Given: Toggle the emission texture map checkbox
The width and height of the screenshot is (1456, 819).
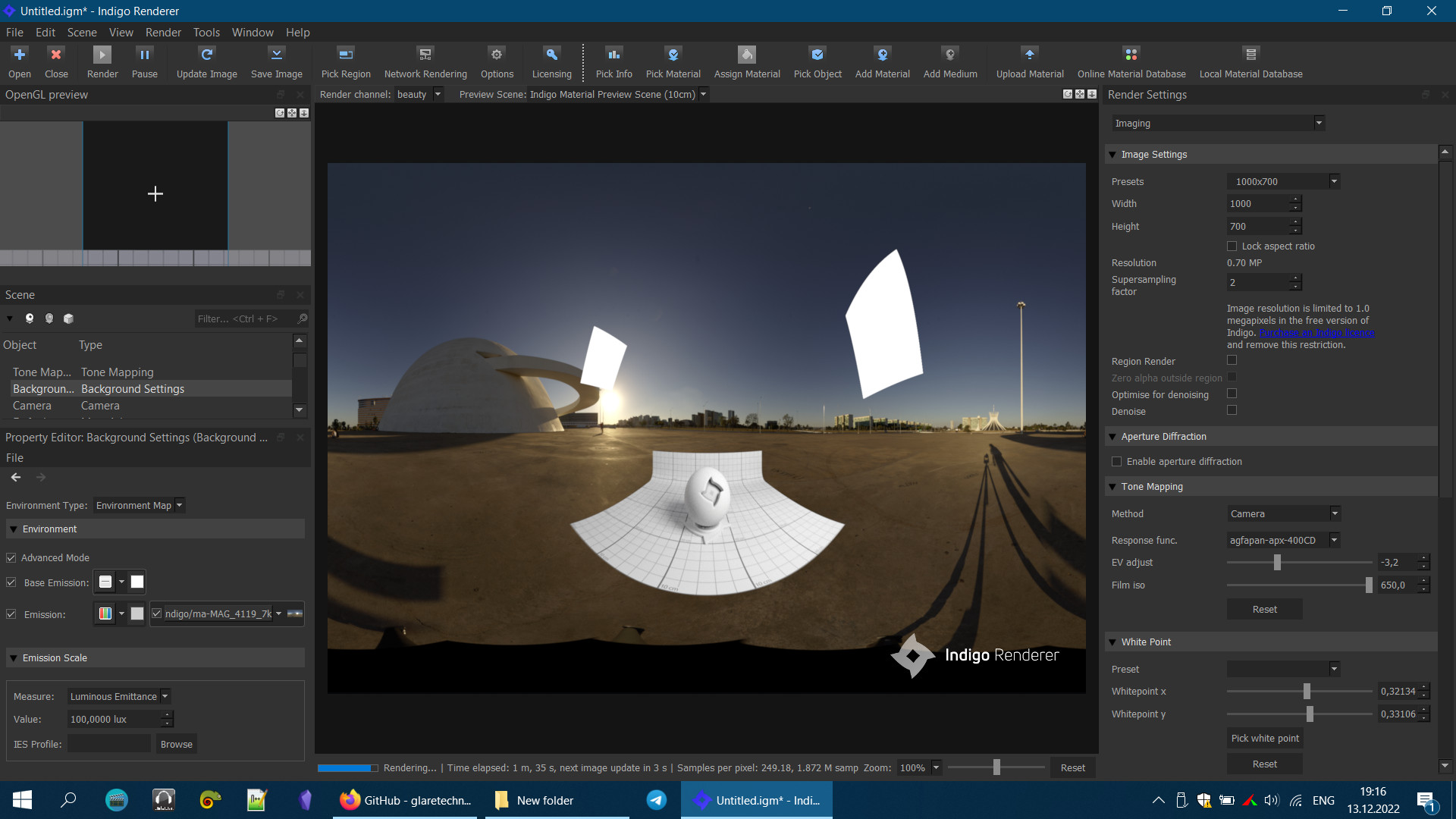Looking at the screenshot, I should [x=157, y=614].
